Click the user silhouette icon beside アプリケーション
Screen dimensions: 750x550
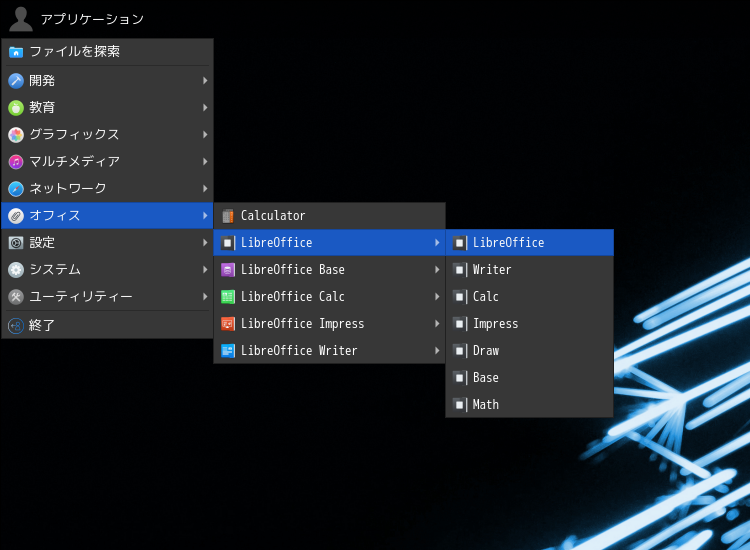point(21,19)
